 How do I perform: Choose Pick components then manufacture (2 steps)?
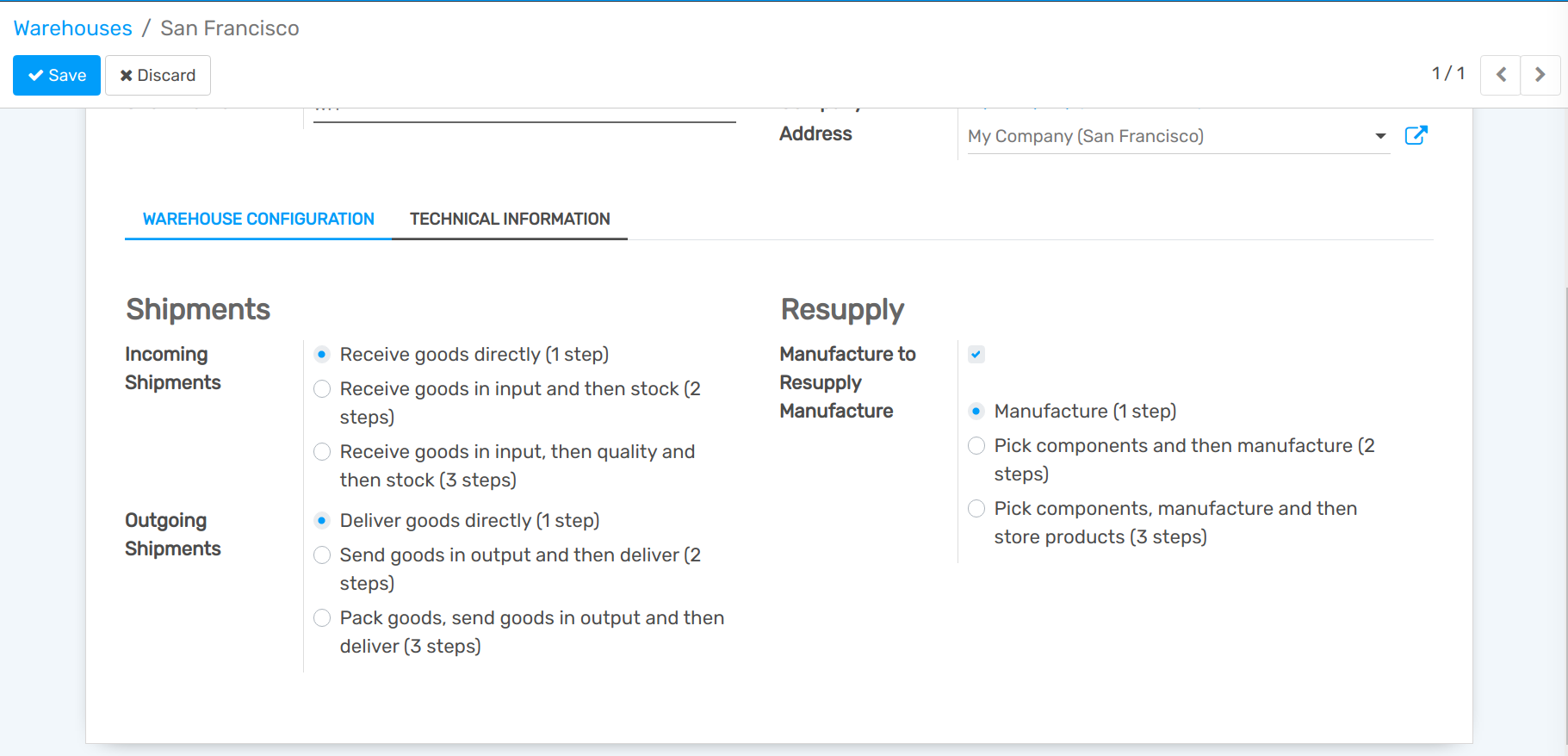click(x=976, y=446)
